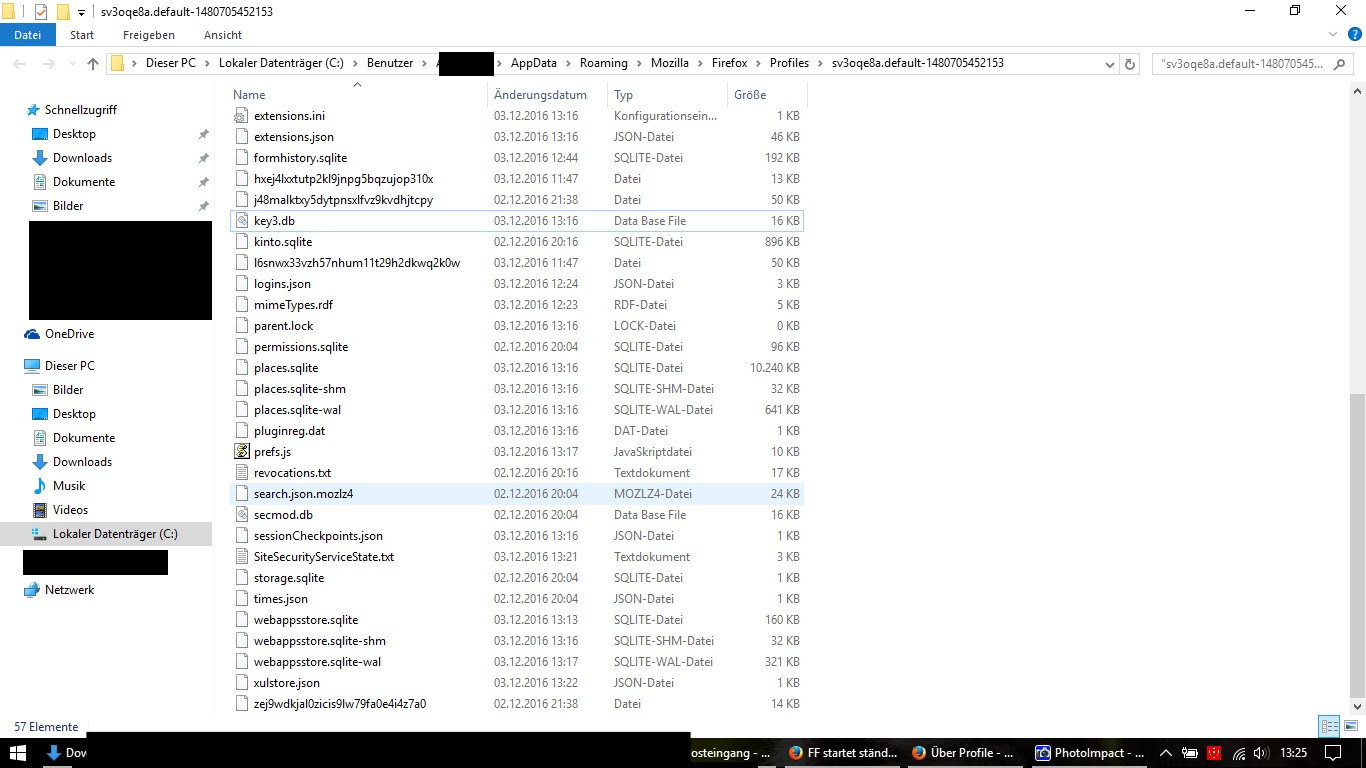
Task: Click the extensions.ini file icon
Action: [241, 116]
